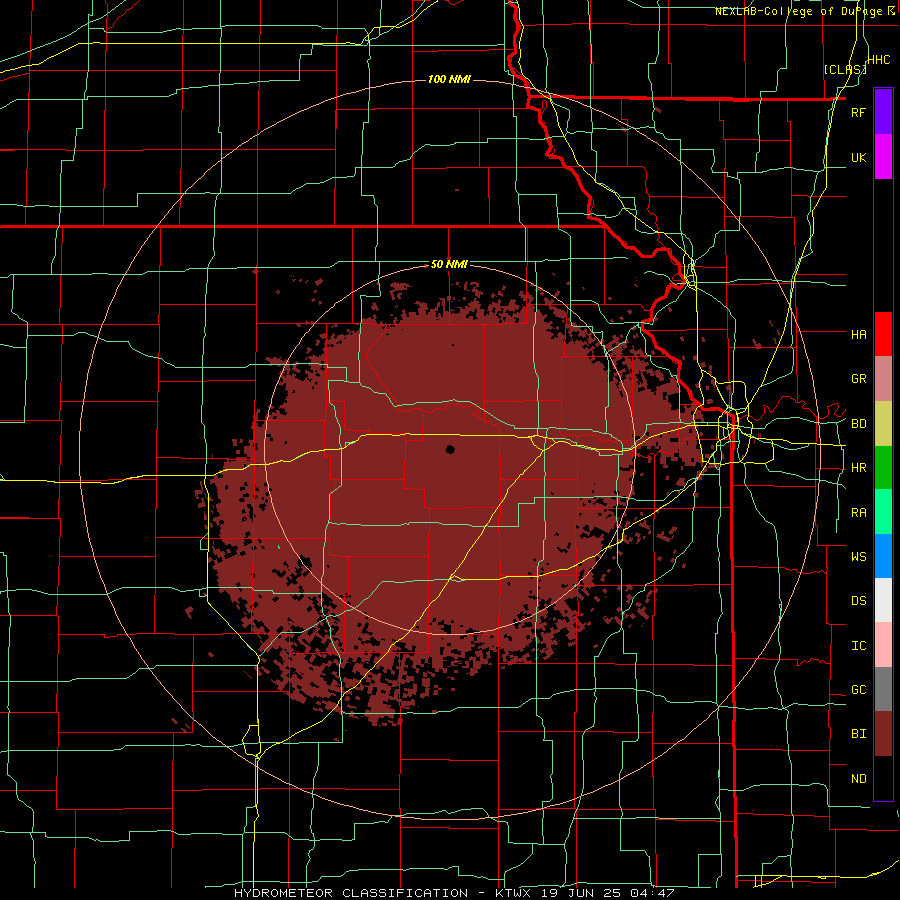Click the UK legend label
The image size is (900, 900).
click(x=858, y=157)
